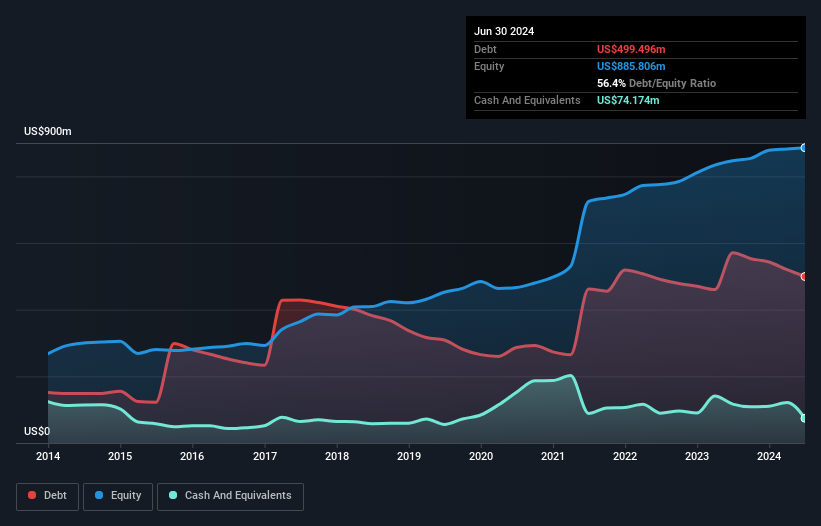The width and height of the screenshot is (821, 526).
Task: Click the Jun 30 2024 tooltip date
Action: point(504,31)
